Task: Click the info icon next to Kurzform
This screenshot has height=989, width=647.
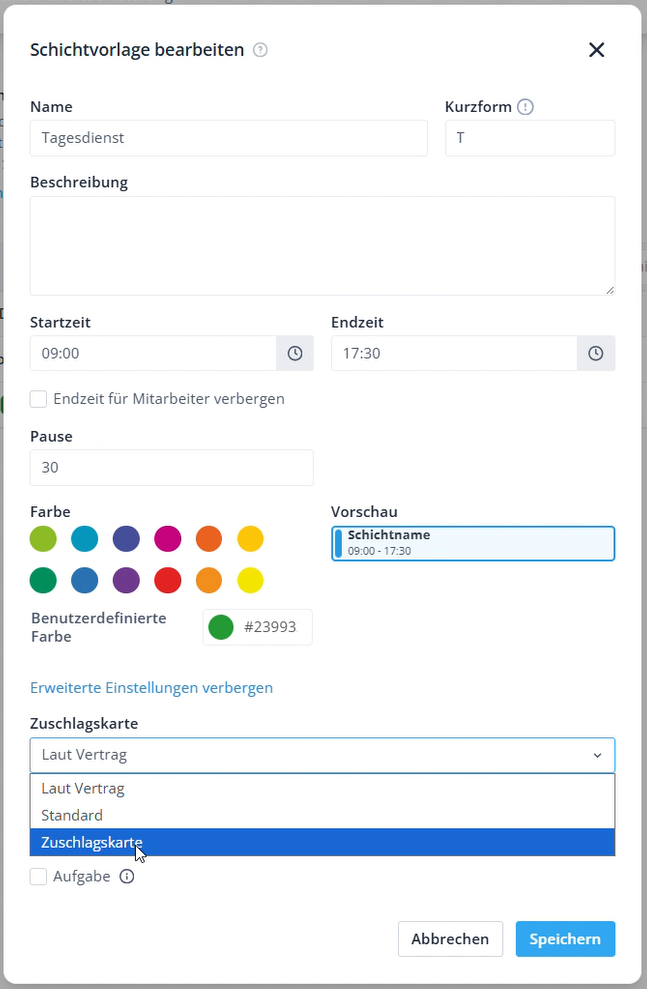Action: (526, 107)
